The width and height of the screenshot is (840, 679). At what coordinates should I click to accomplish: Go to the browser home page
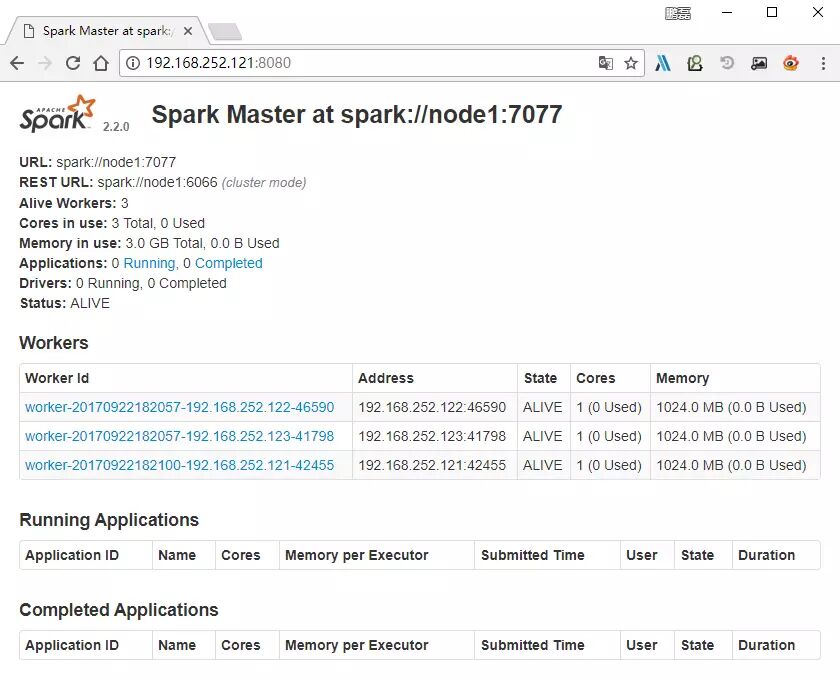click(101, 63)
